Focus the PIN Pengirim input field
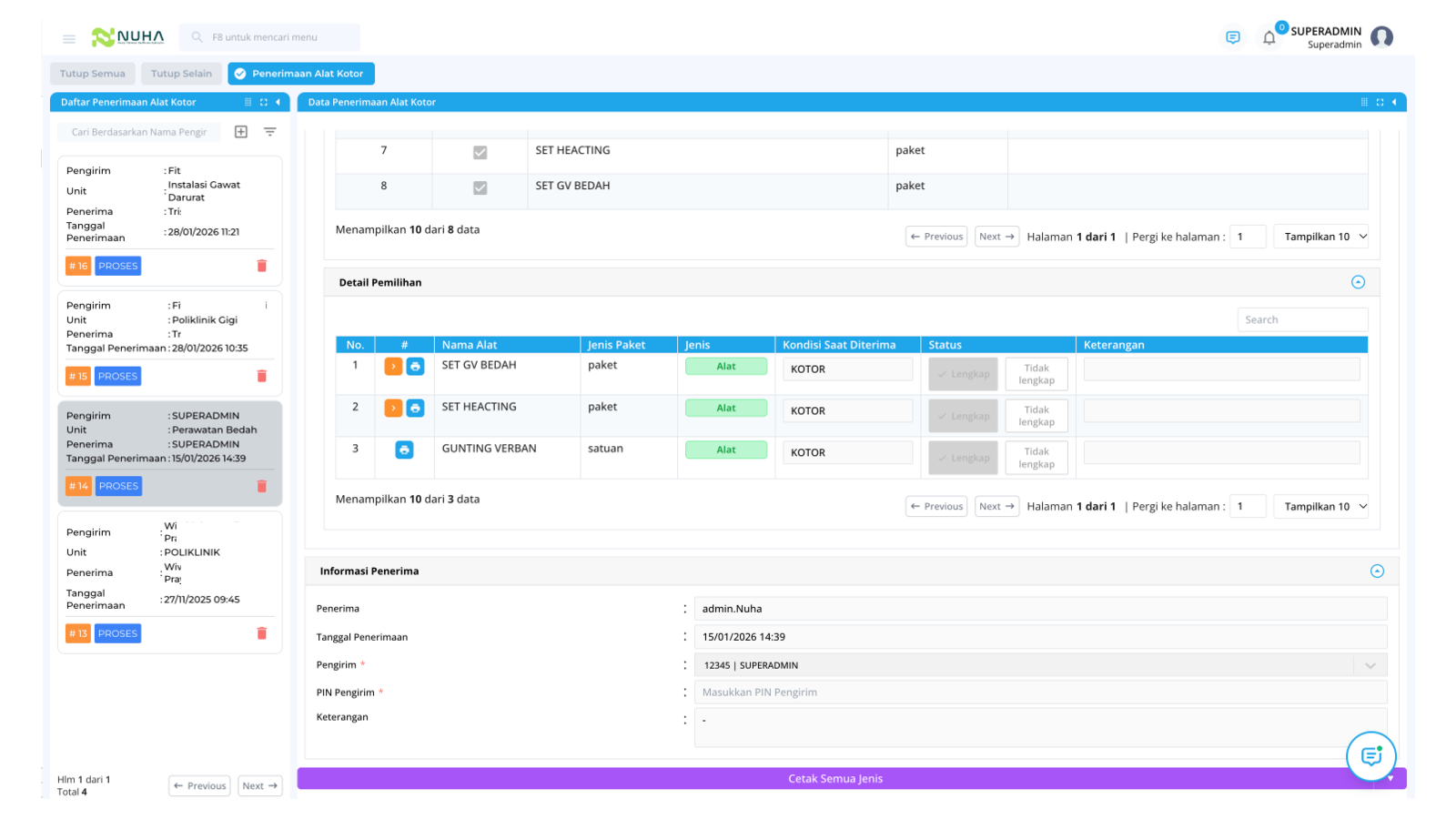Viewport: 1456px width, 819px height. pos(1040,693)
